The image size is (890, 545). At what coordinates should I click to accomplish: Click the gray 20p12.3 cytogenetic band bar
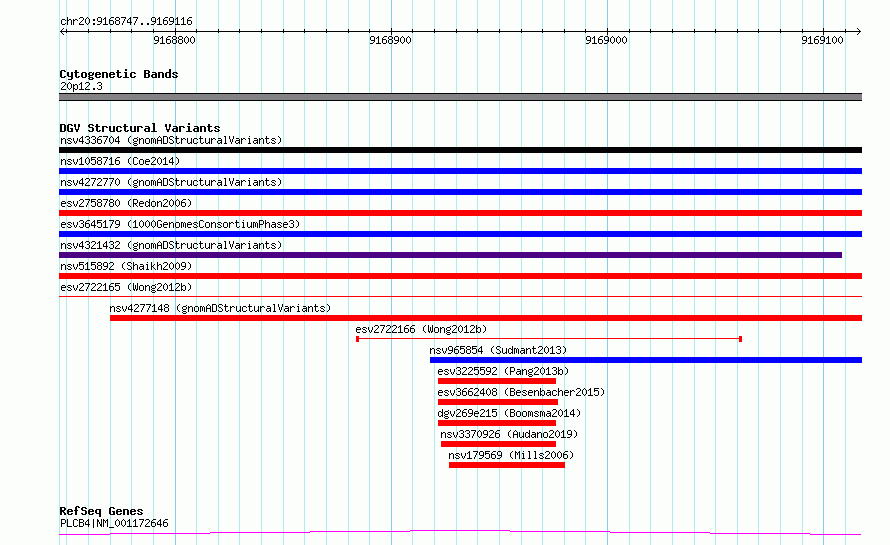(x=460, y=97)
